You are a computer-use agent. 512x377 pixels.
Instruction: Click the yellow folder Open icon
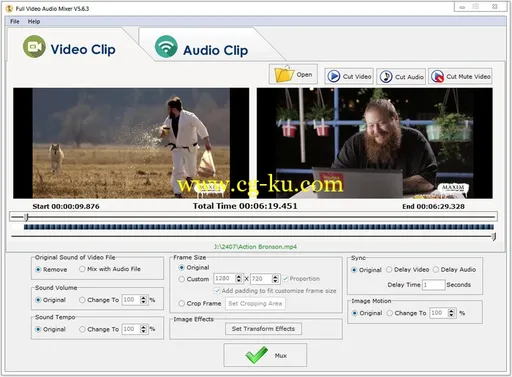pyautogui.click(x=284, y=74)
